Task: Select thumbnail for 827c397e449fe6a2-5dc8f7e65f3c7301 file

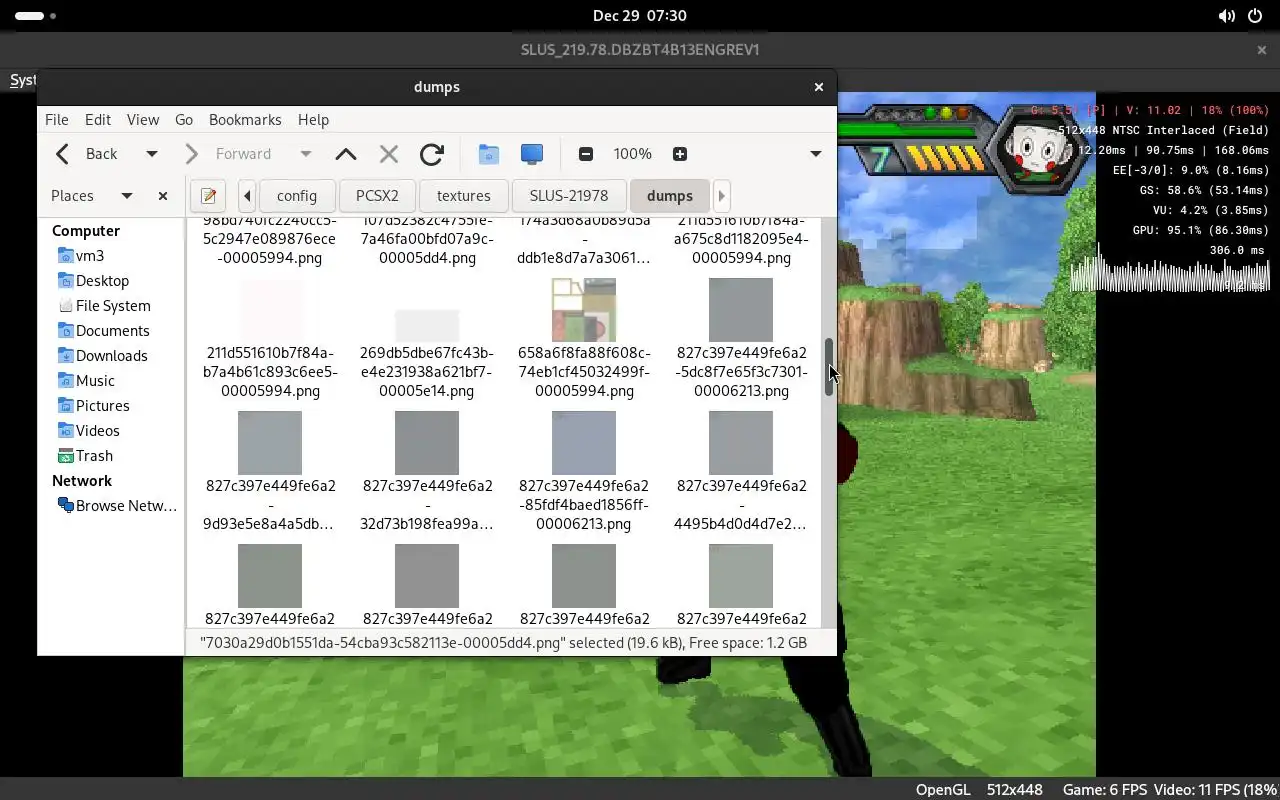Action: click(741, 310)
